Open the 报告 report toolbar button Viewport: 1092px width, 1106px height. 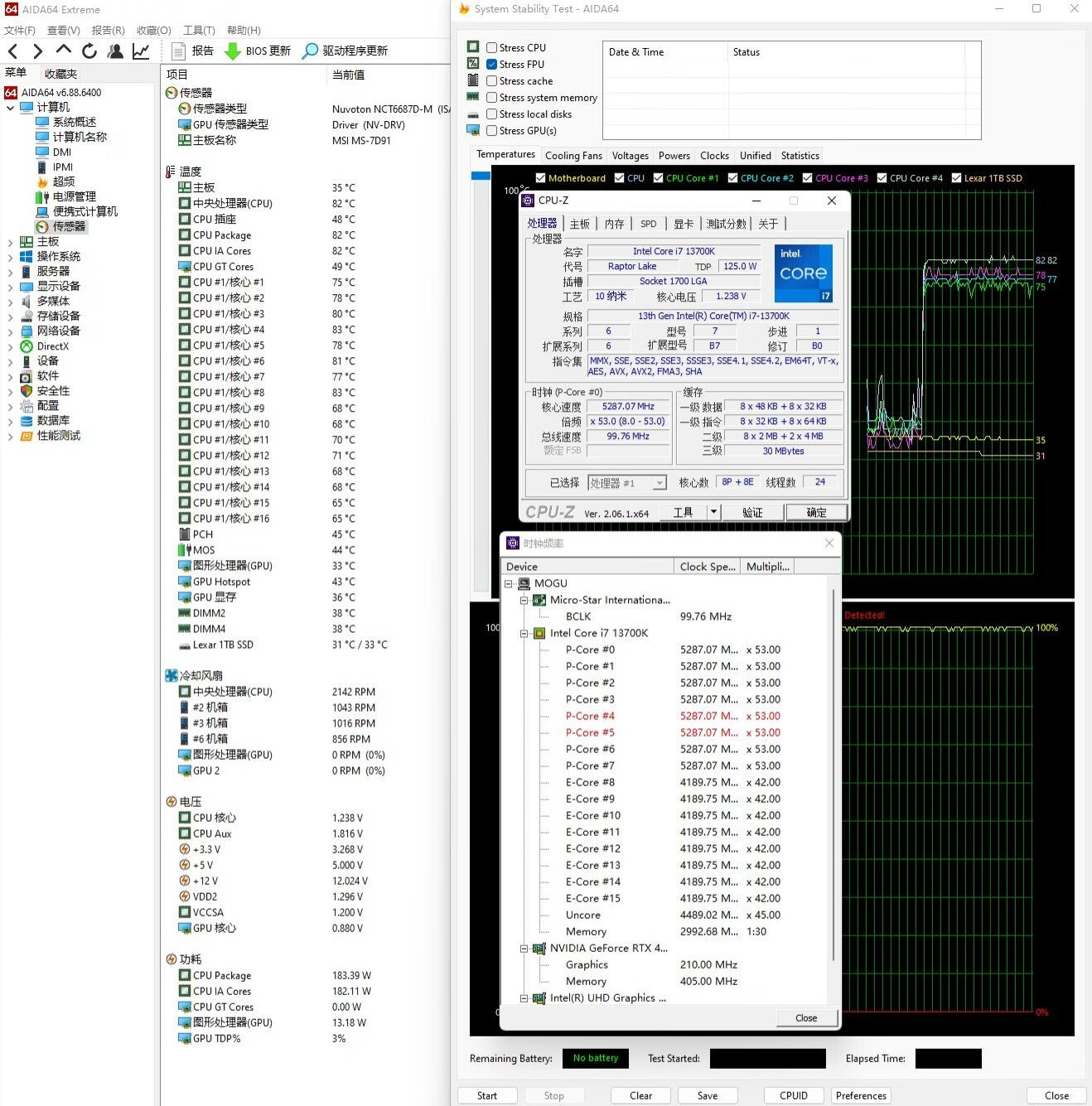[x=192, y=51]
